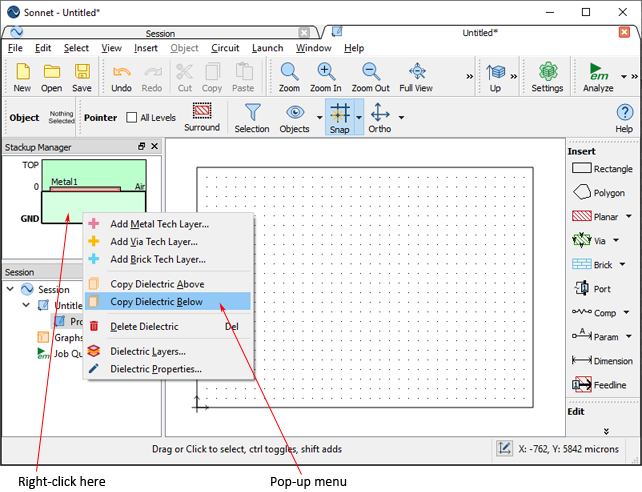This screenshot has height=492, width=642.
Task: Choose Add Via Tech Layer
Action: (168, 241)
